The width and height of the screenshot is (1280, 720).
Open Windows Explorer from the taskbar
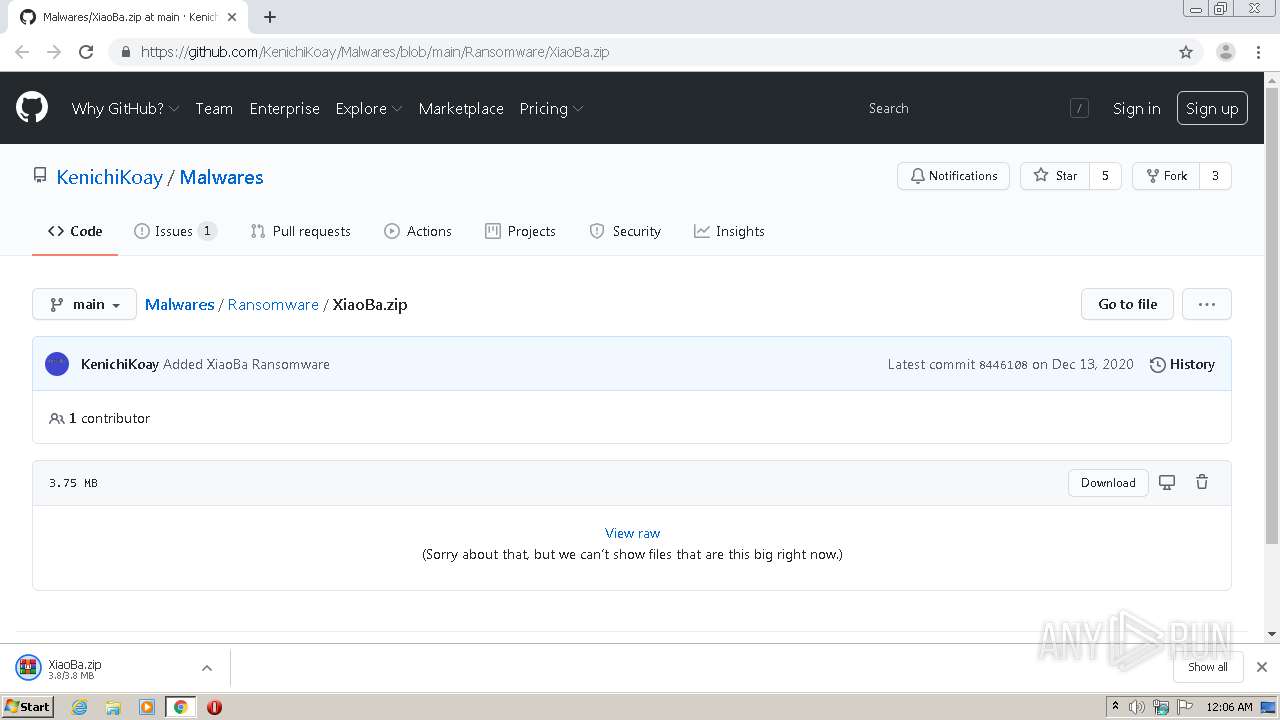(113, 707)
